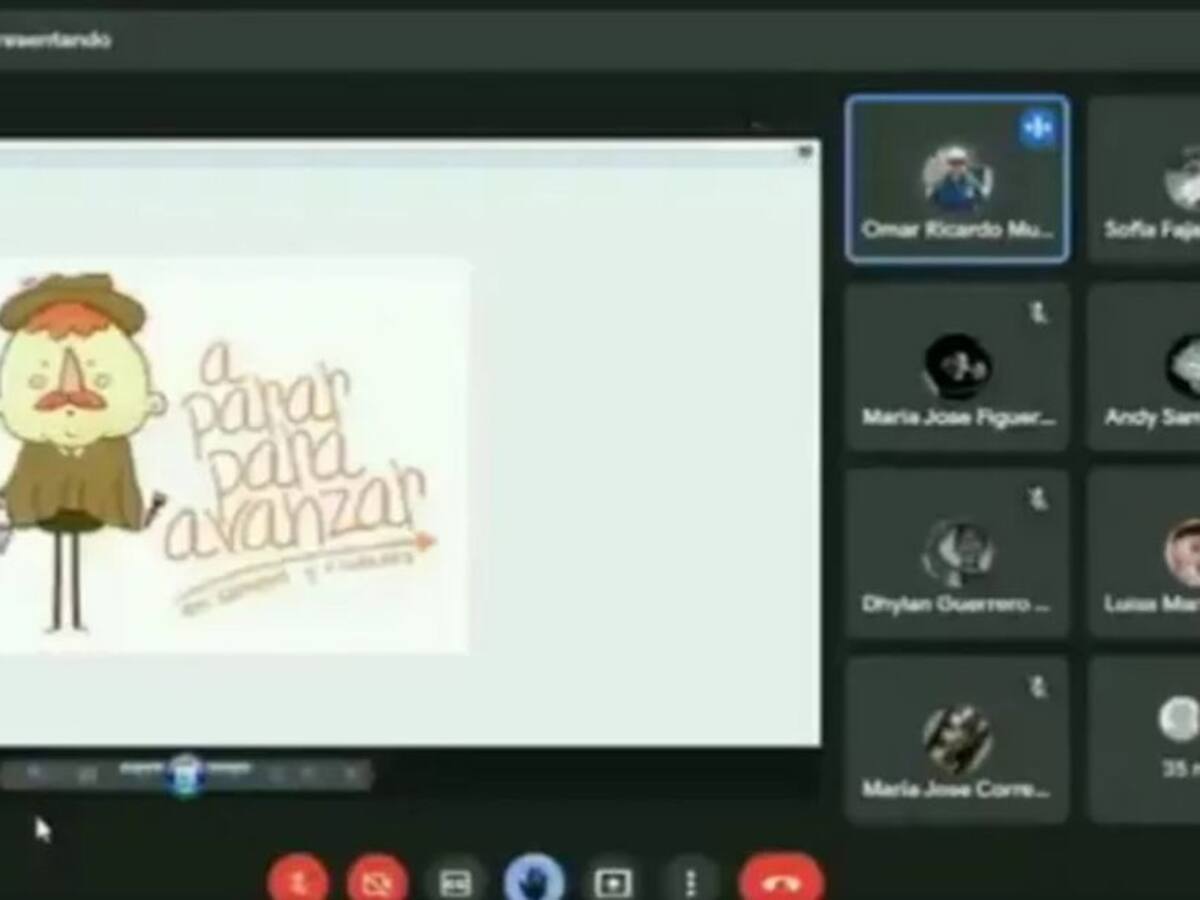Select Maria Jose Corre's profile avatar
Viewport: 1200px width, 900px height.
coord(957,740)
